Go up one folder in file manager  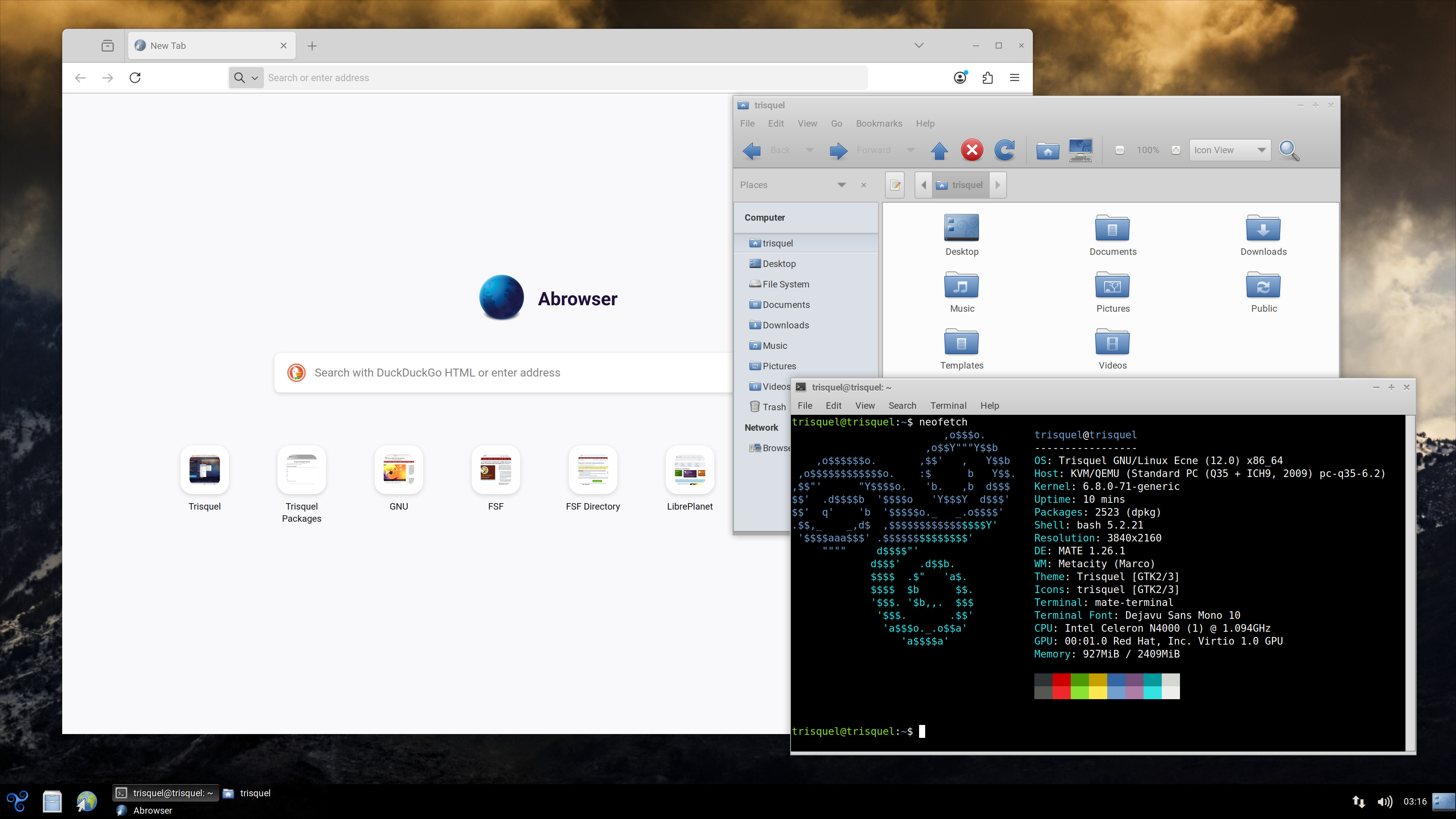coord(940,151)
